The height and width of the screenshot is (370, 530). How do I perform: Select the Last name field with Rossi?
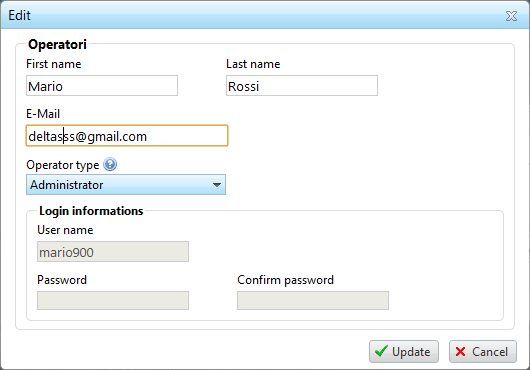[302, 86]
